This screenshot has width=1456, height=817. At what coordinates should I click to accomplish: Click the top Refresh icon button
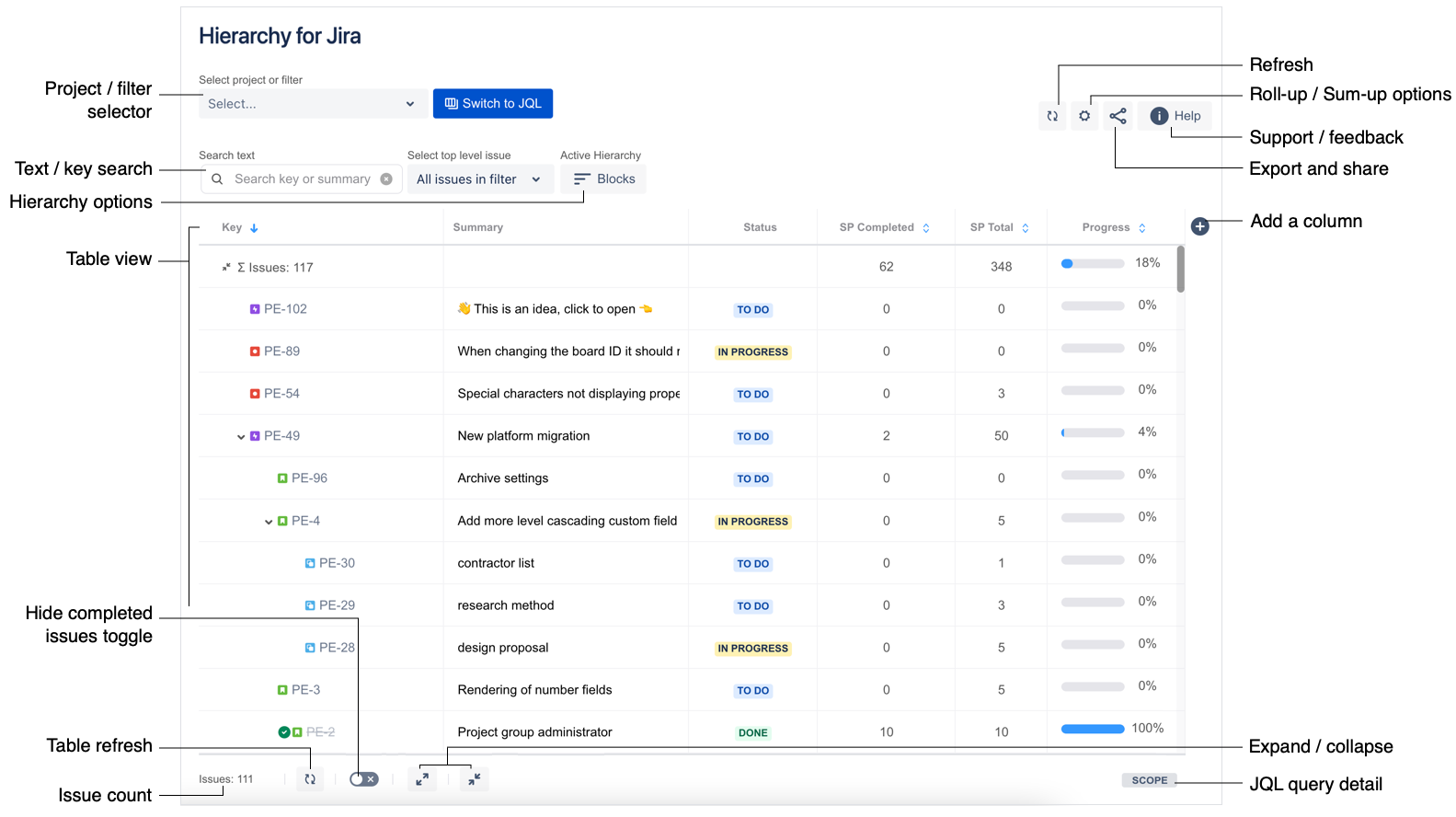(1052, 116)
